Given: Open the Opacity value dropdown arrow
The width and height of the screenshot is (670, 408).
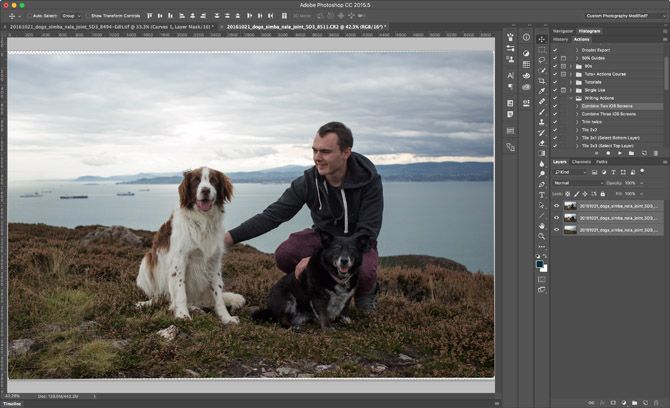Looking at the screenshot, I should point(642,183).
